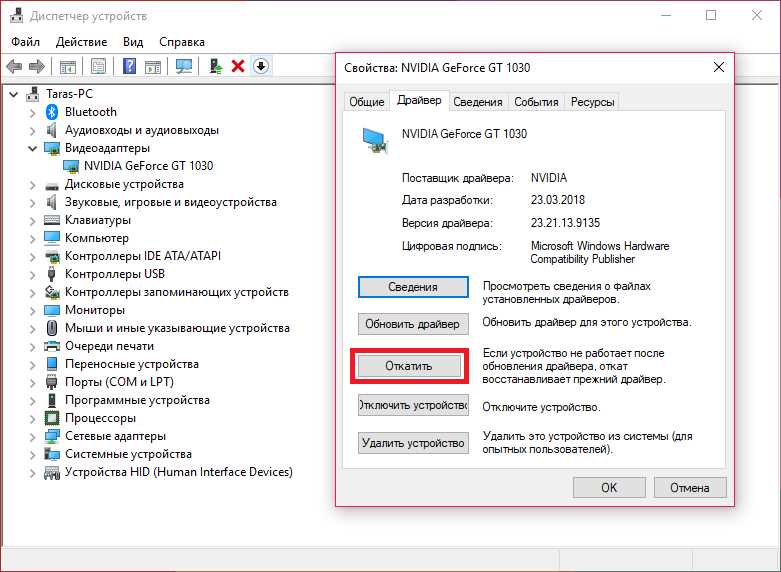This screenshot has width=781, height=572.
Task: Click the device icon in properties dialog
Action: (375, 141)
